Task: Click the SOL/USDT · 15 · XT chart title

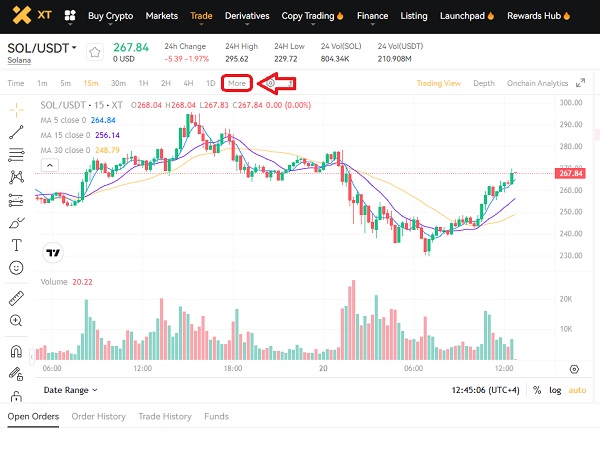Action: pos(82,105)
